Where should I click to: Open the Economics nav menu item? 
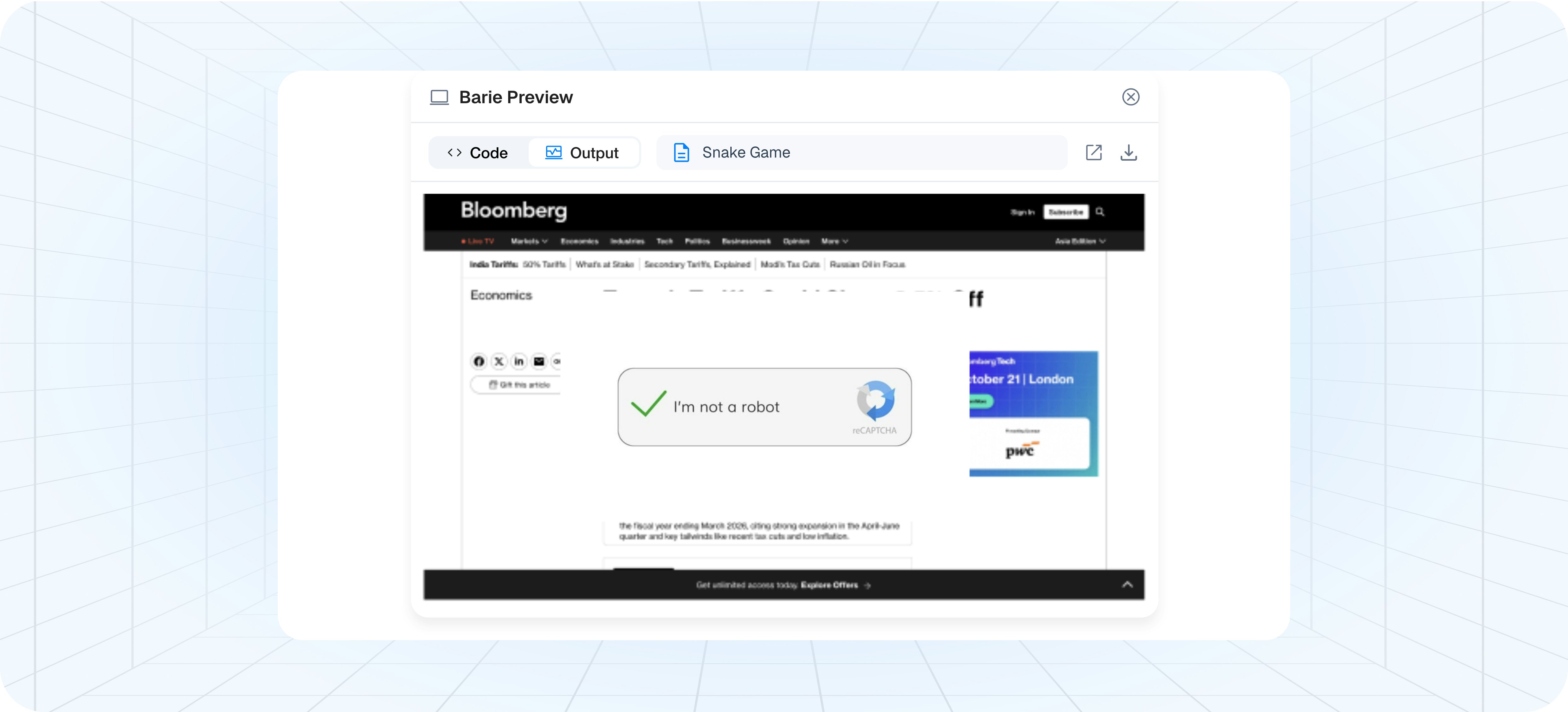point(579,241)
